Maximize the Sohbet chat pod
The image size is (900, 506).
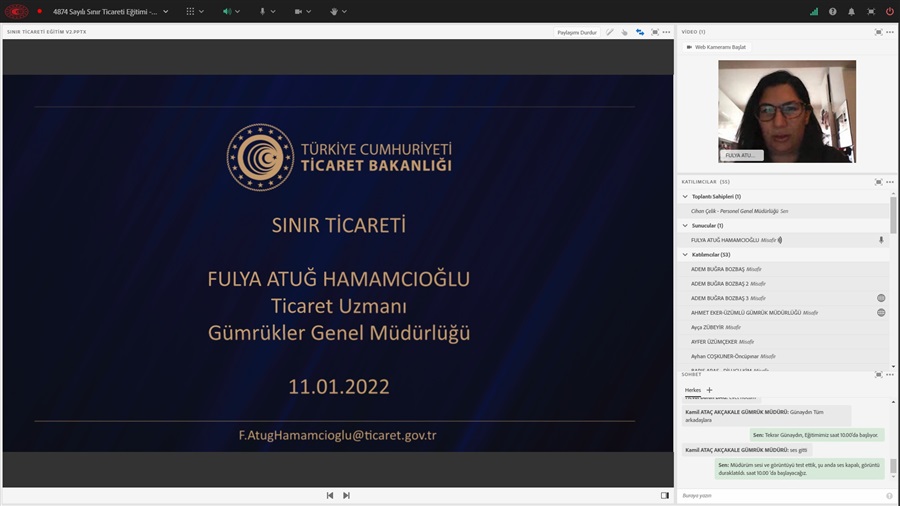[878, 375]
